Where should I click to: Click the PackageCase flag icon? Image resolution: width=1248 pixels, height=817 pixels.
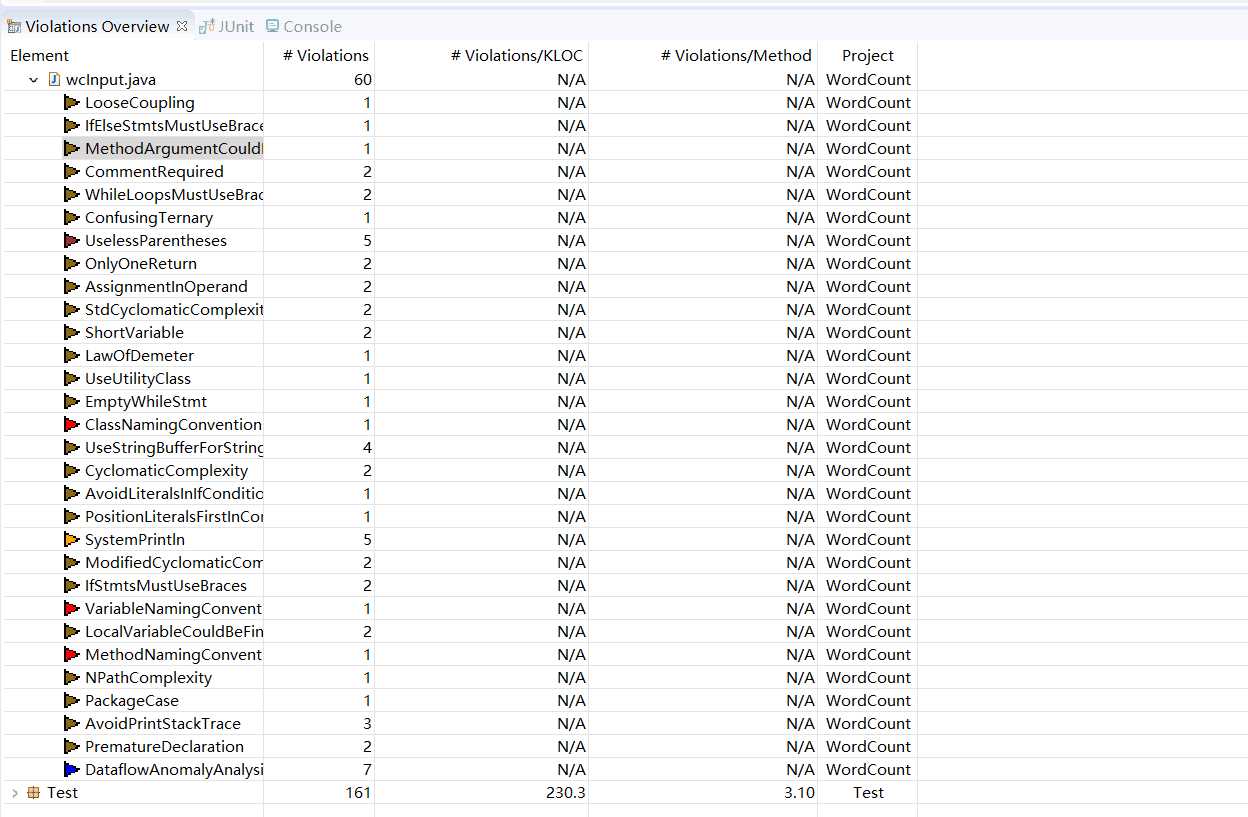(71, 701)
